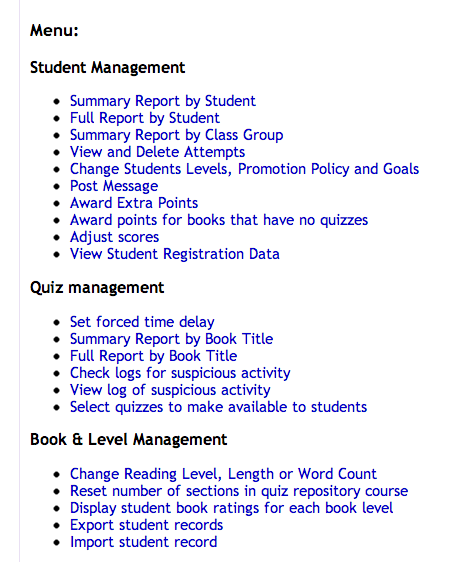
Task: Open Summary Report by Class Group
Action: click(x=176, y=135)
